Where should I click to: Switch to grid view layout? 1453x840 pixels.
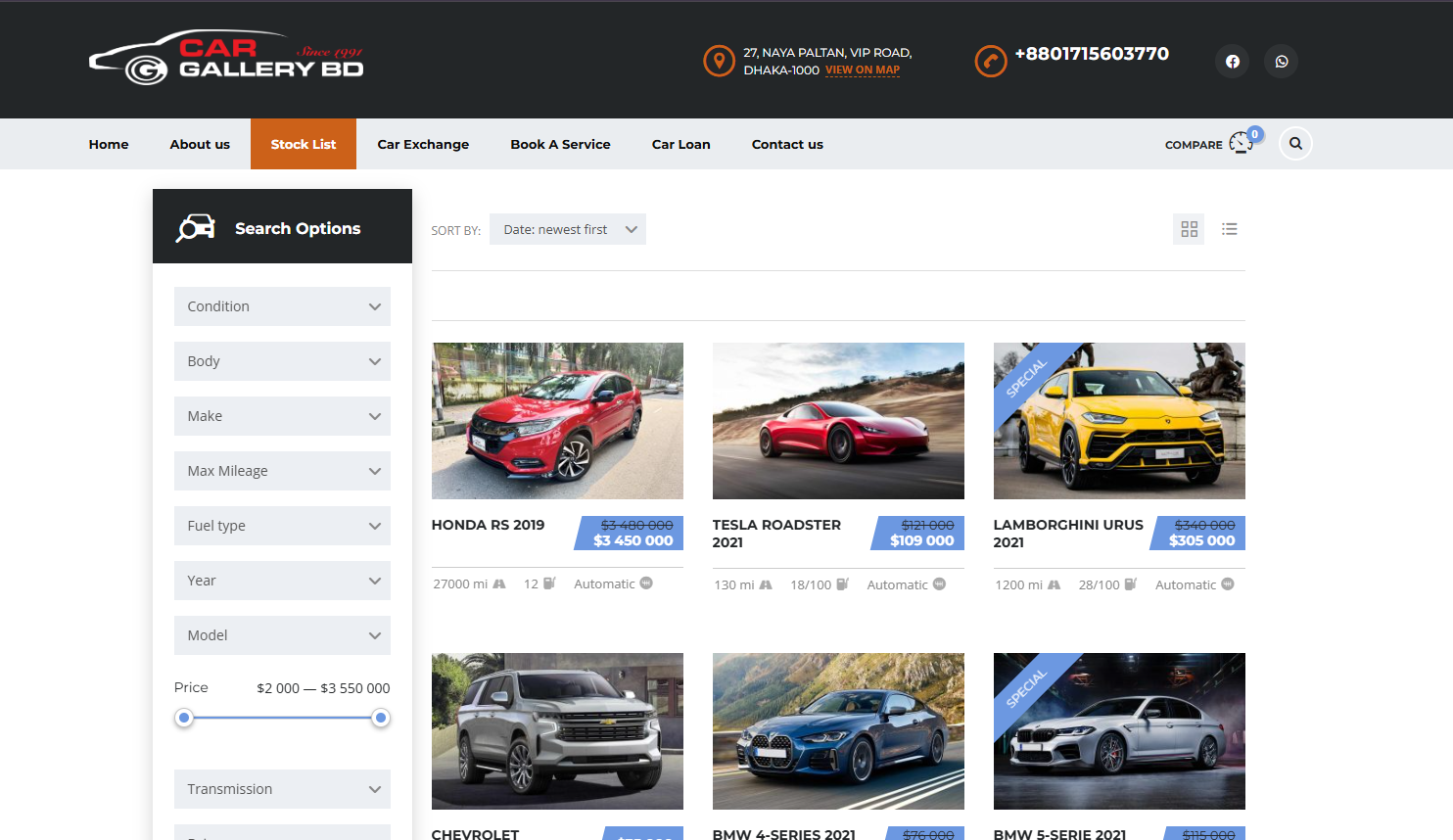[x=1190, y=229]
